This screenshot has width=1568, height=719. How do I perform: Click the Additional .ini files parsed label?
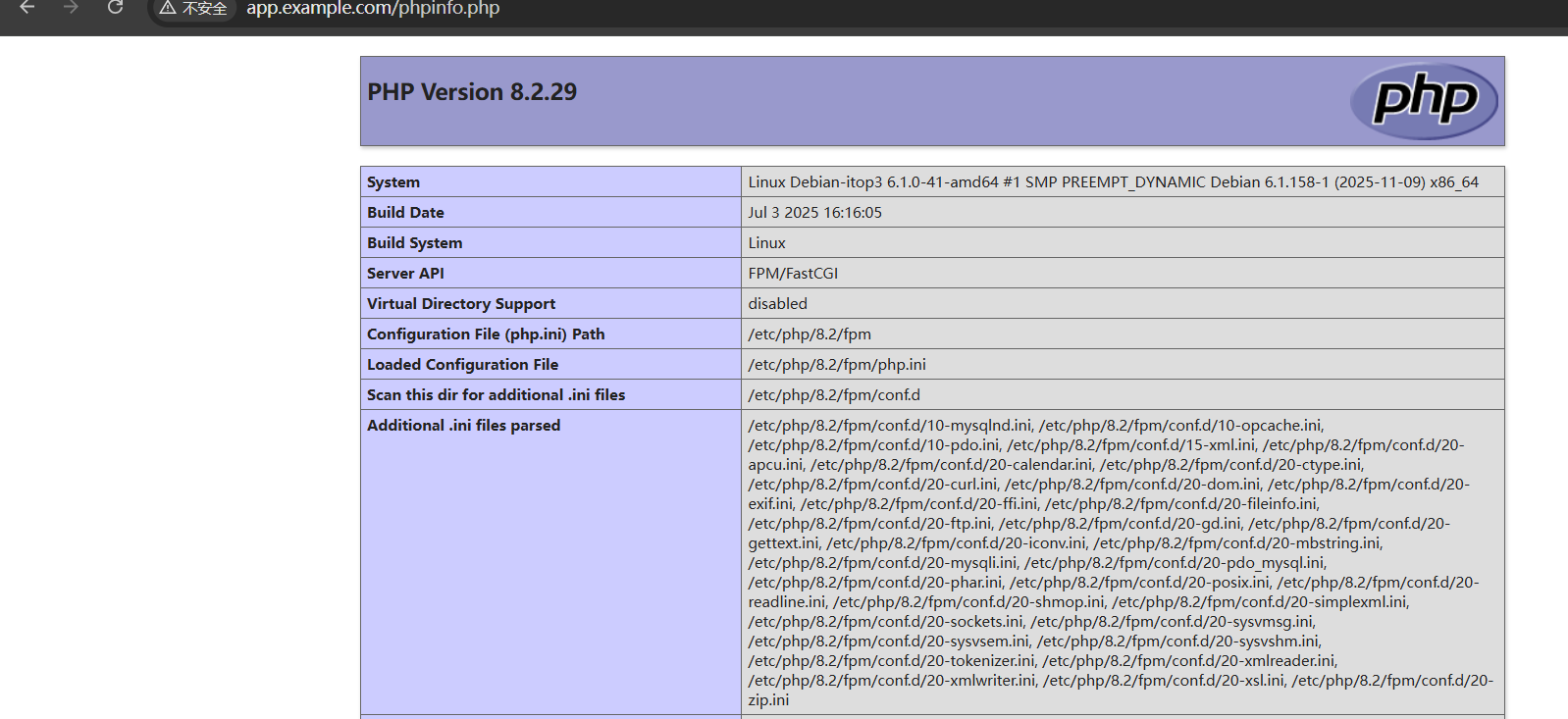tap(463, 426)
